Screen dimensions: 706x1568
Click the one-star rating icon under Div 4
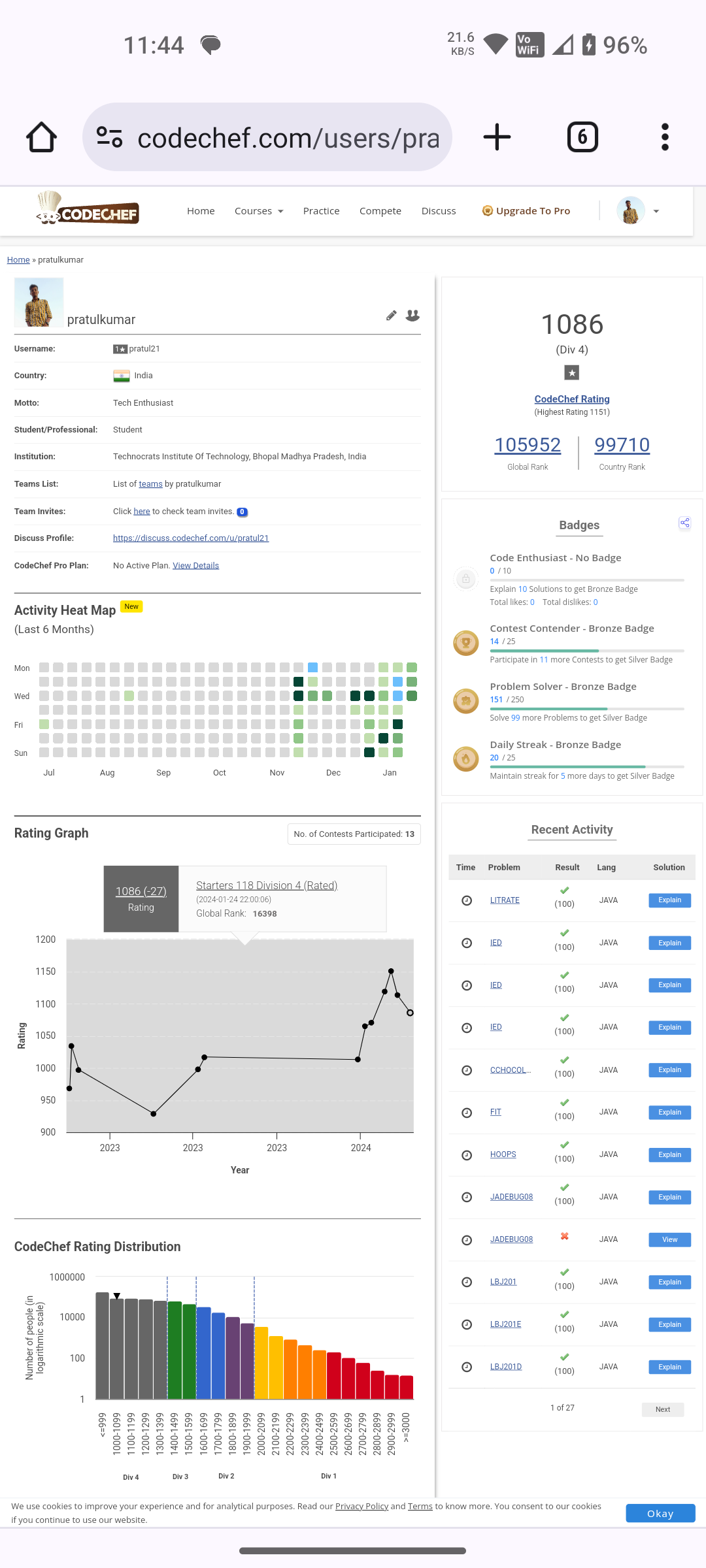[x=572, y=372]
